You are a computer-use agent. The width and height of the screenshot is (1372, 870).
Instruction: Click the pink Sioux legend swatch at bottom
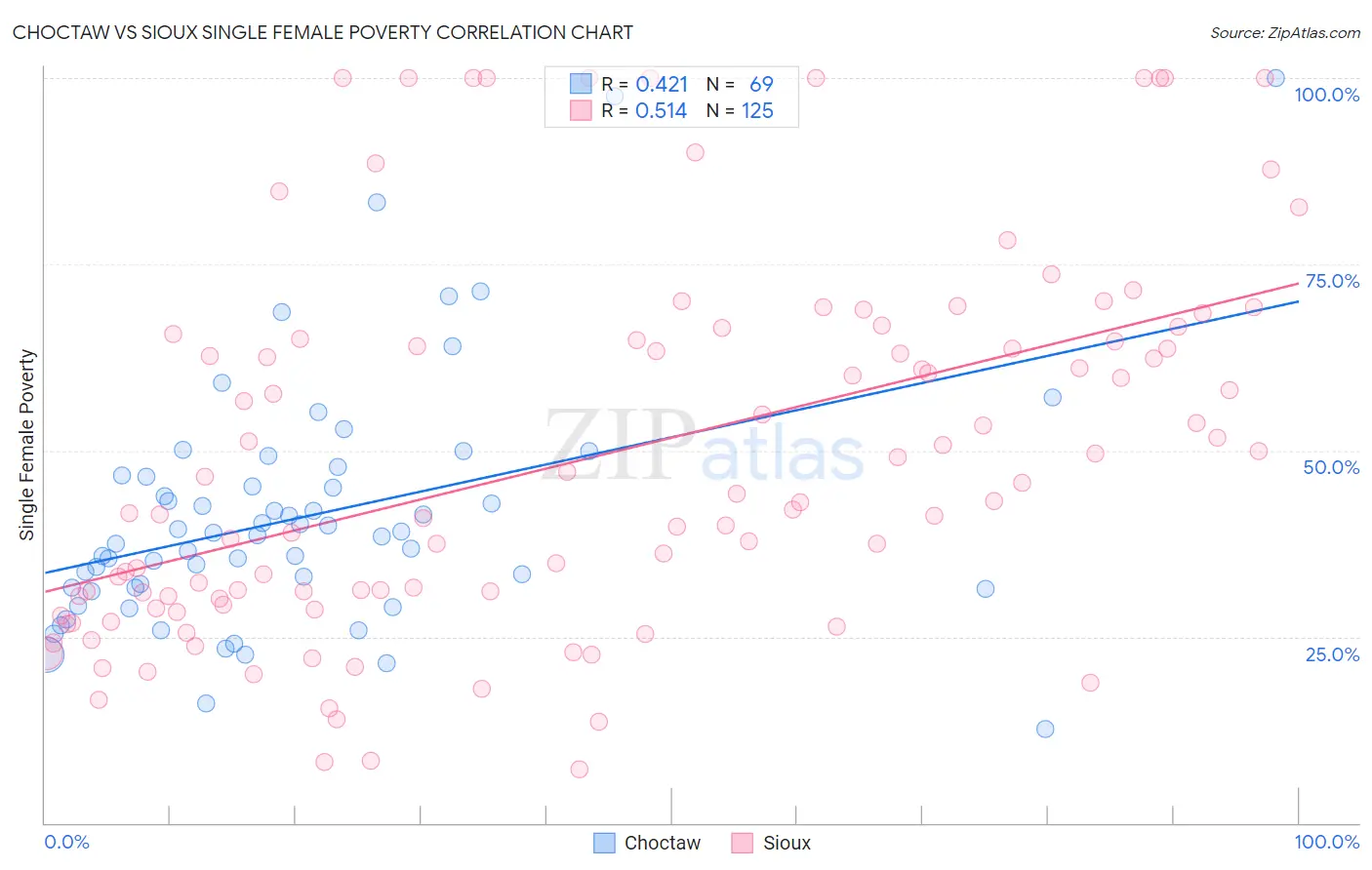743,843
